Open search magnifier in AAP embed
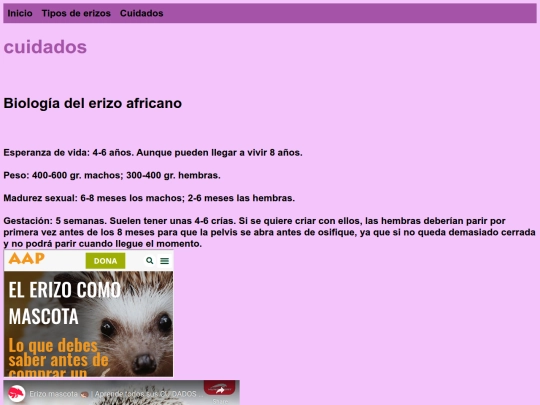This screenshot has width=540, height=405. pyautogui.click(x=149, y=261)
